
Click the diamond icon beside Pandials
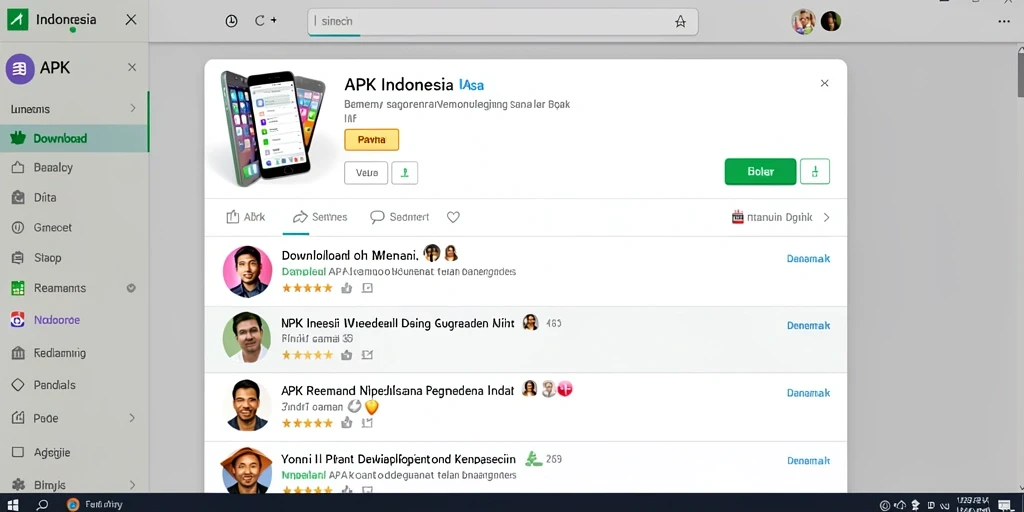click(18, 385)
